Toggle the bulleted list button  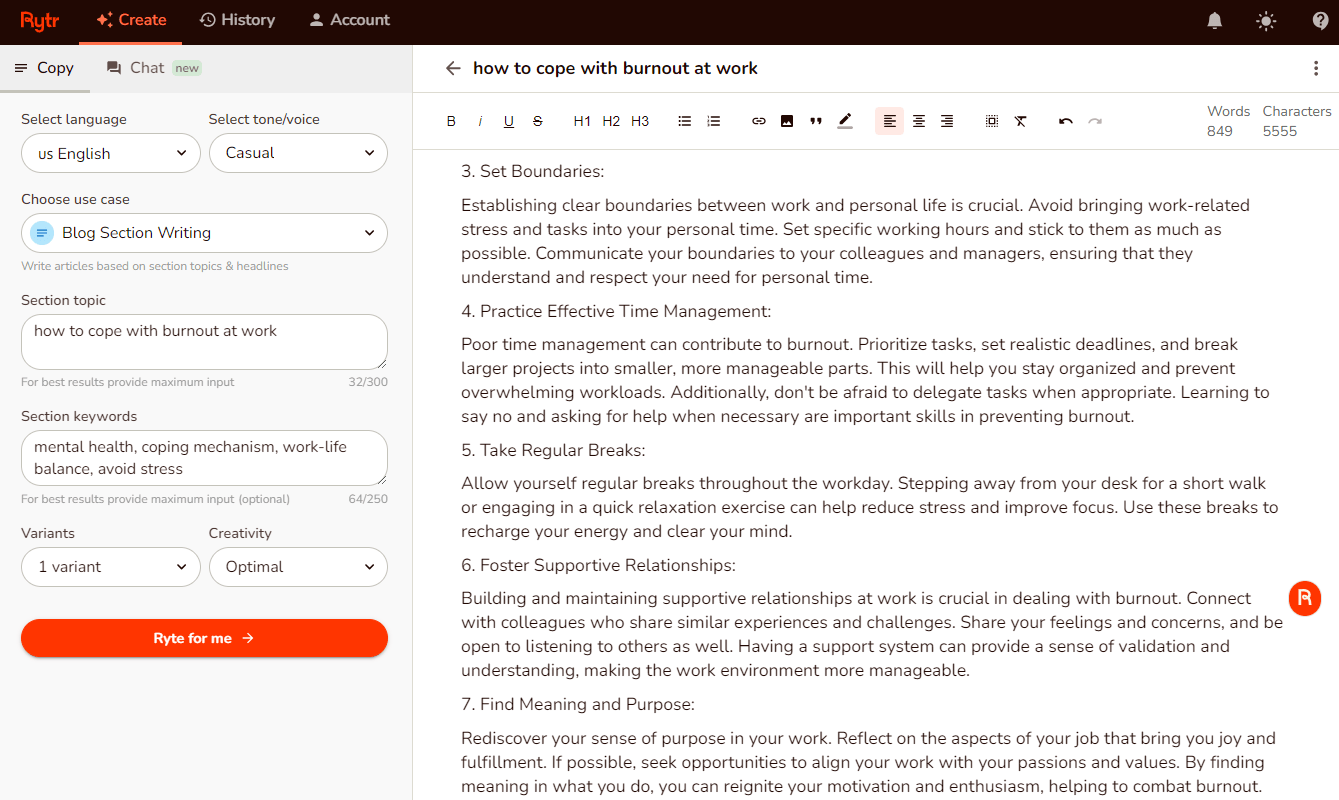click(x=685, y=121)
